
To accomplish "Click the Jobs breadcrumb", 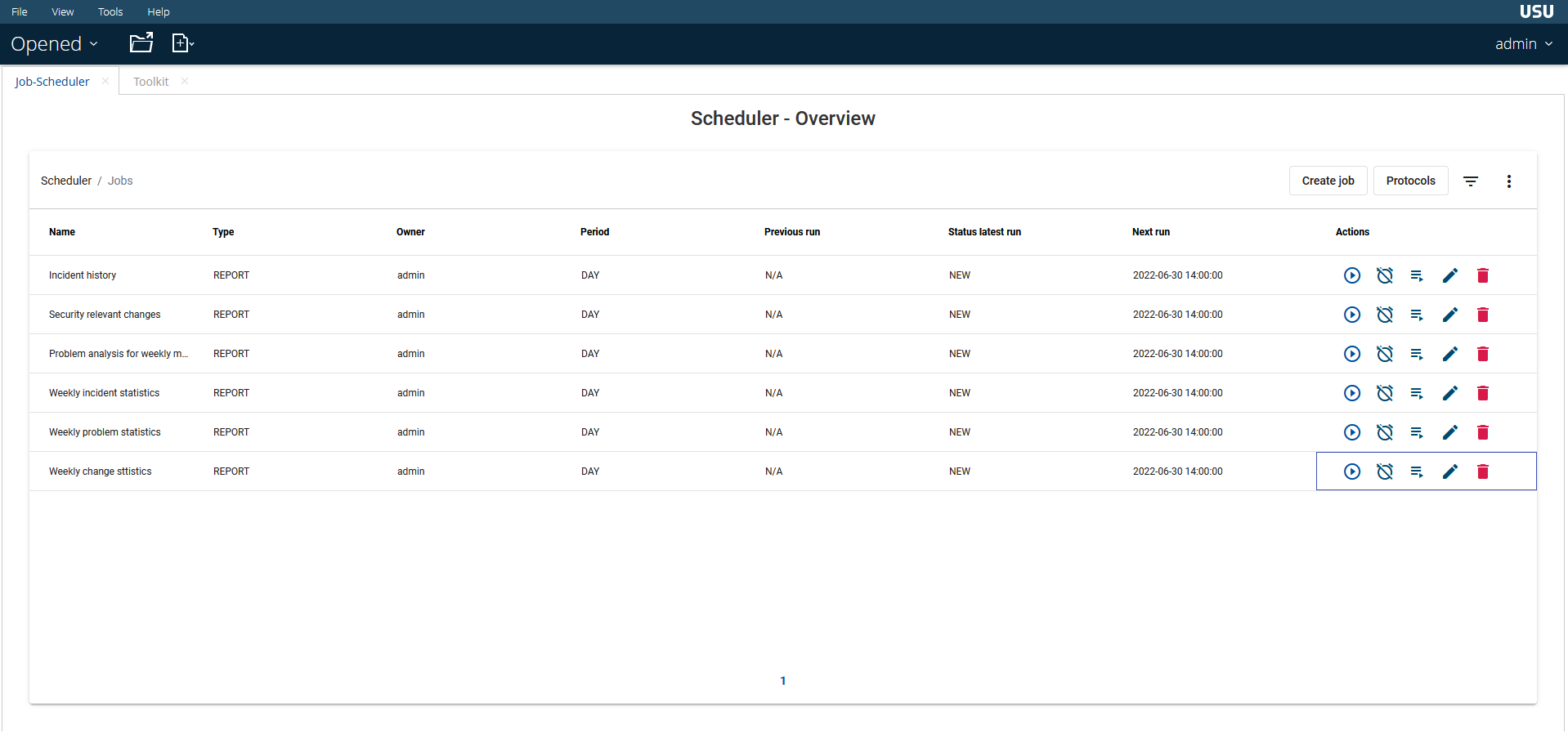I will [120, 181].
